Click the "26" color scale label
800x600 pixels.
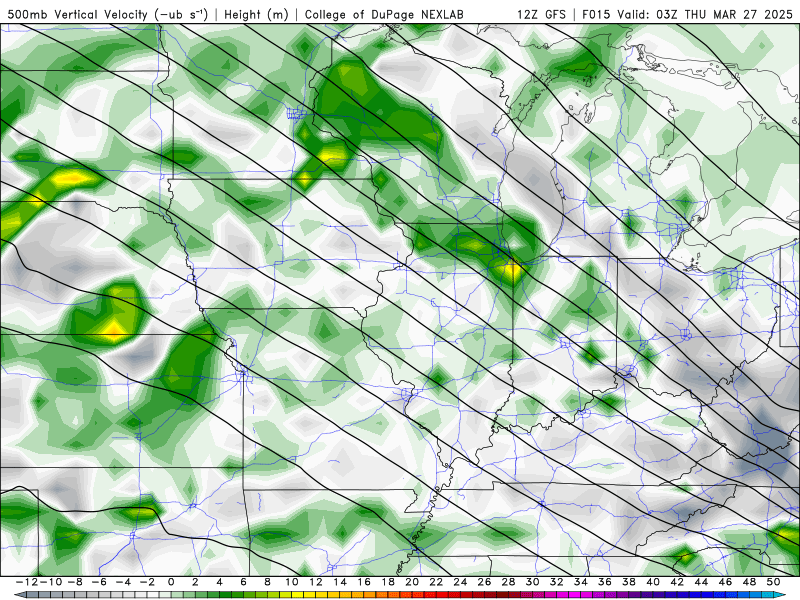(485, 582)
